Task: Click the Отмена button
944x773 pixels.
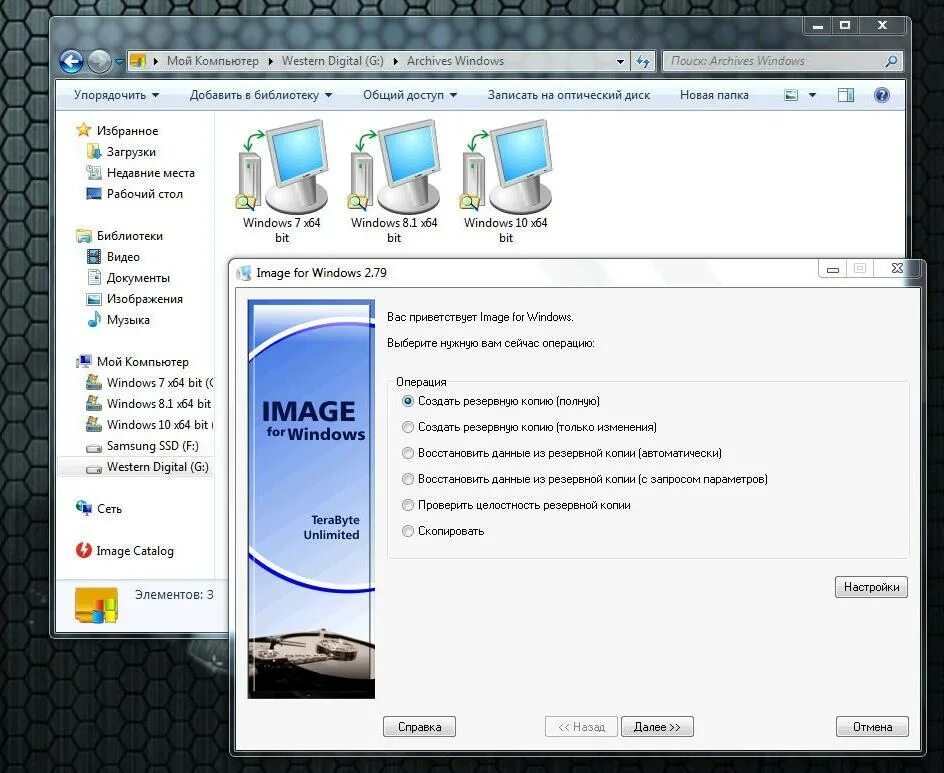Action: pyautogui.click(x=872, y=727)
